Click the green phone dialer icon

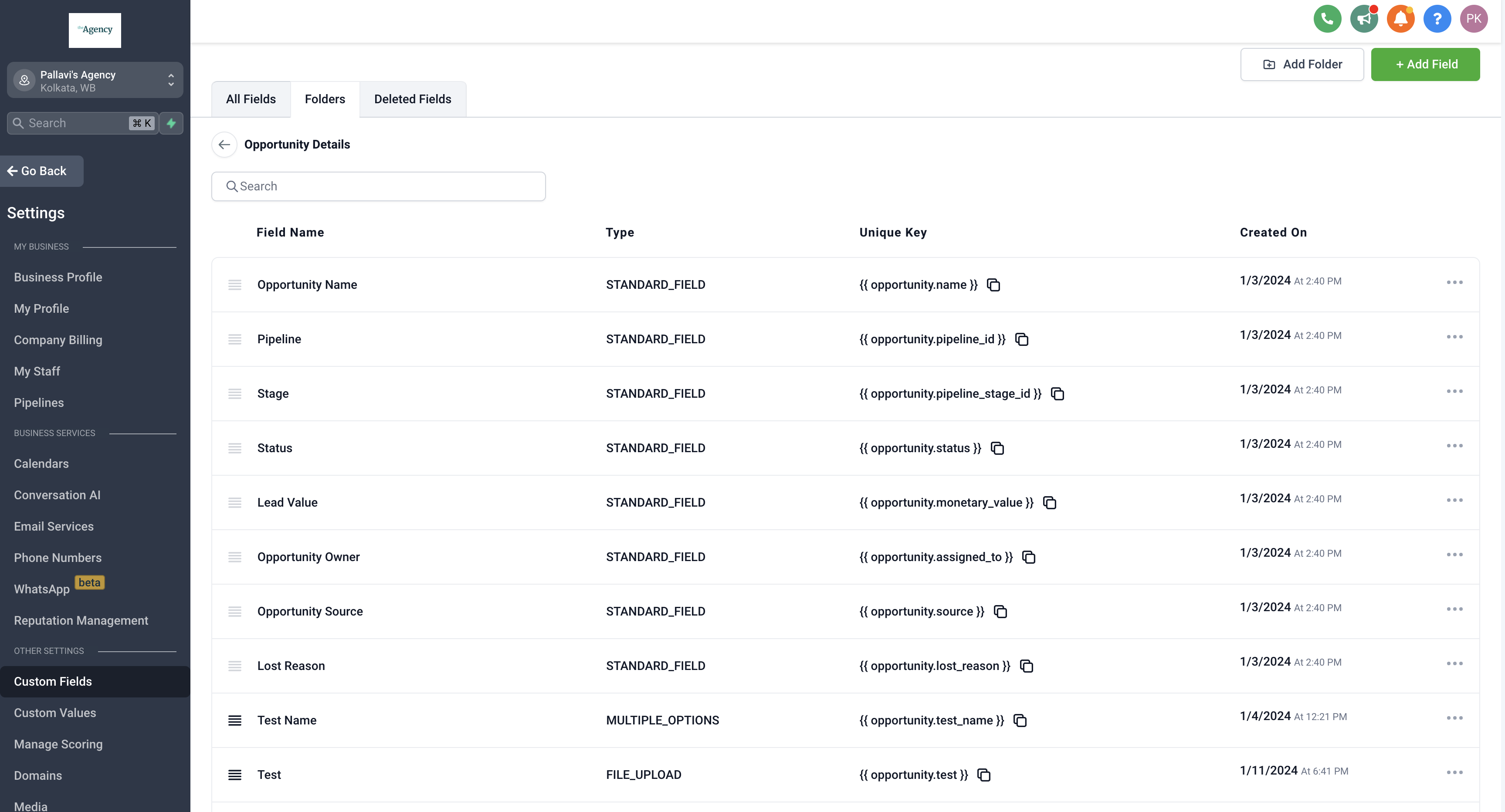point(1327,19)
